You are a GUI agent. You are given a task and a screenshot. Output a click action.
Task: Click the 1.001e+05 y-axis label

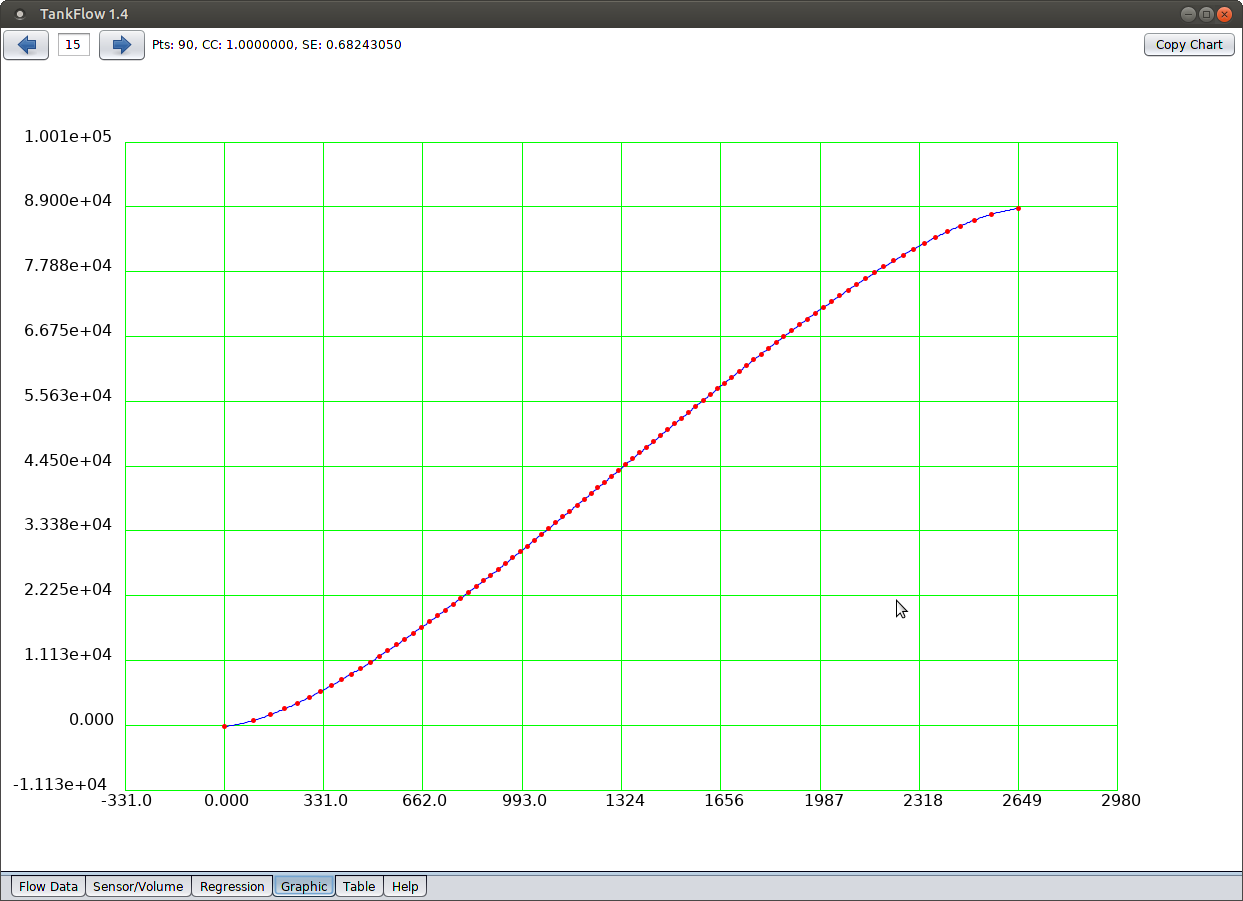[68, 137]
